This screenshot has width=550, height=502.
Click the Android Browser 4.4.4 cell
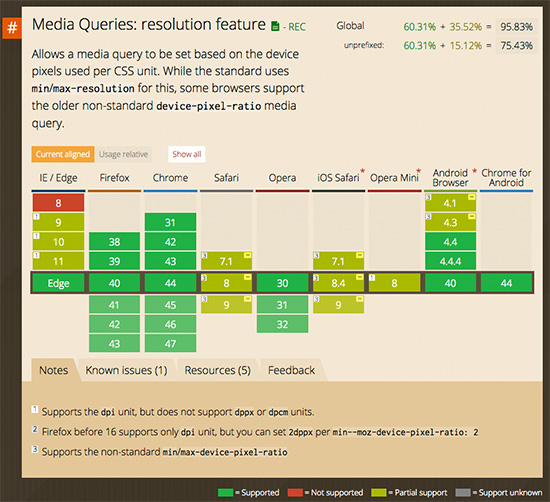click(x=450, y=261)
